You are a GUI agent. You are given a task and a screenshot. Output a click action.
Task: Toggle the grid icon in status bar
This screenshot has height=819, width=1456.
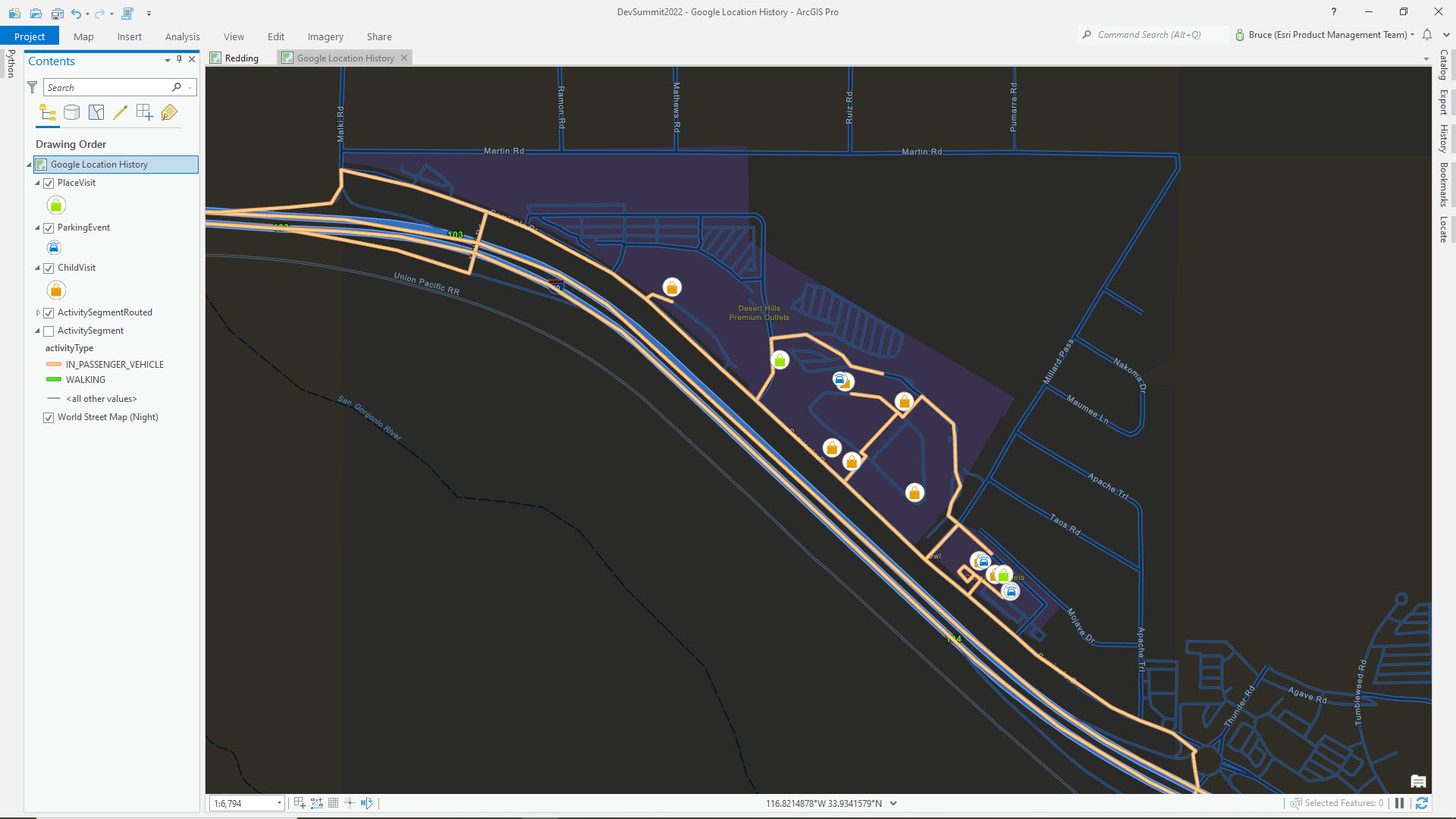[x=333, y=803]
